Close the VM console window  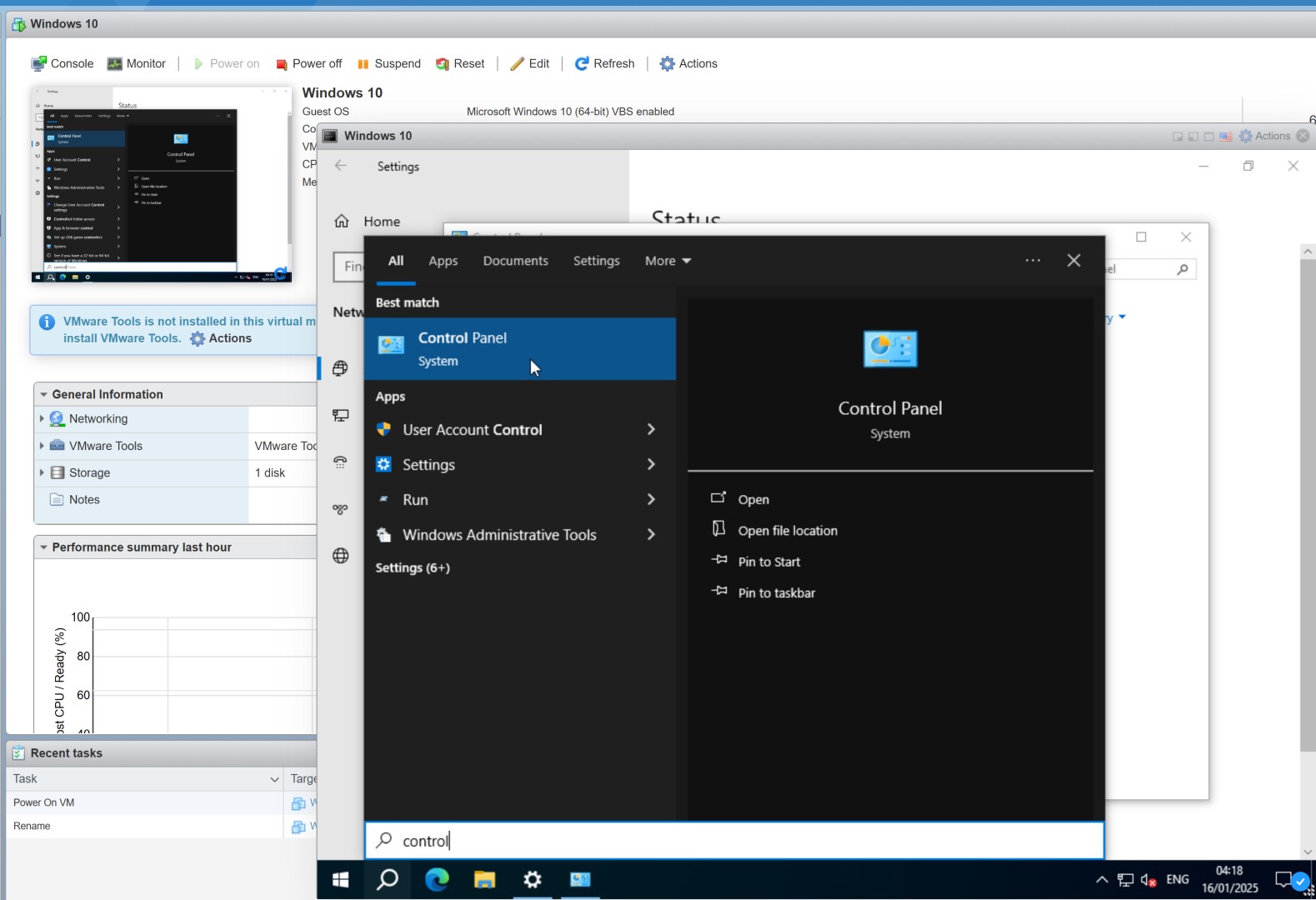pyautogui.click(x=1303, y=136)
